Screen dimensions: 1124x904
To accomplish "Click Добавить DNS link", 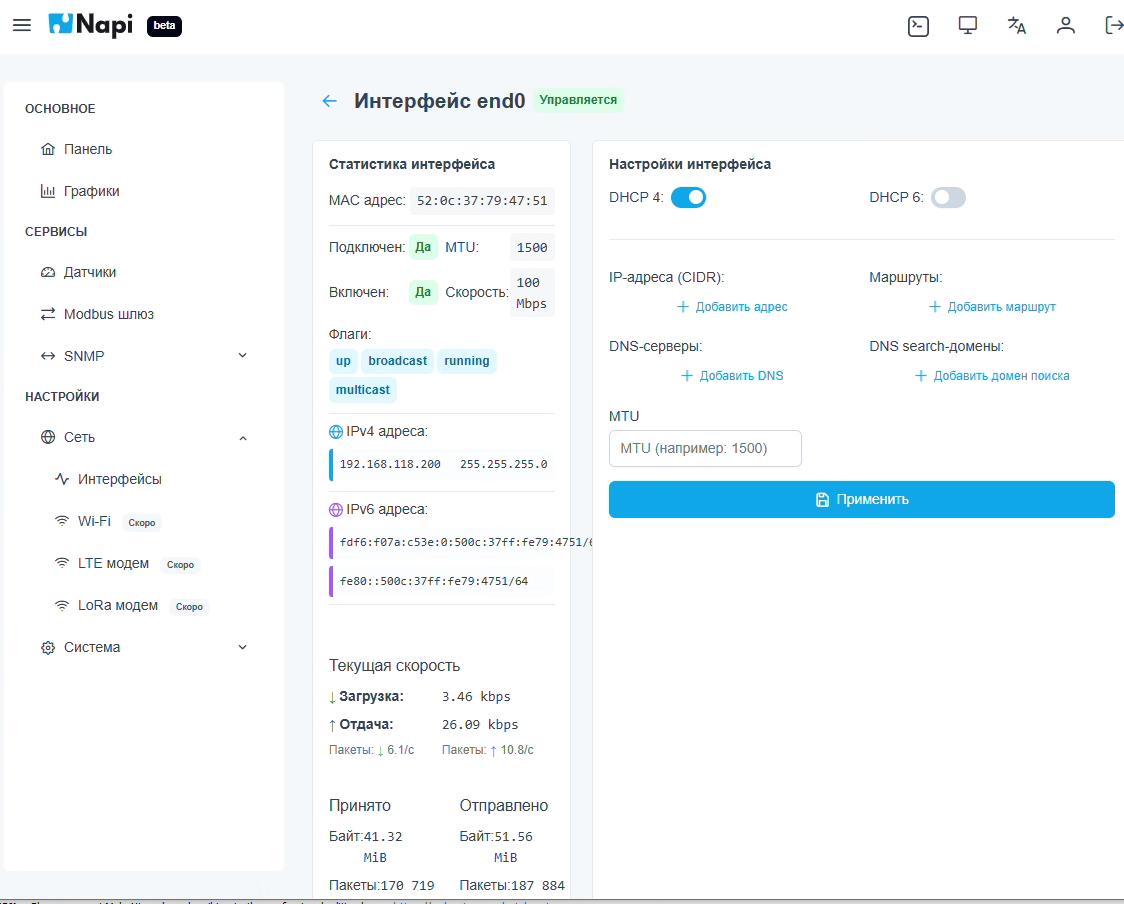I will pos(732,376).
